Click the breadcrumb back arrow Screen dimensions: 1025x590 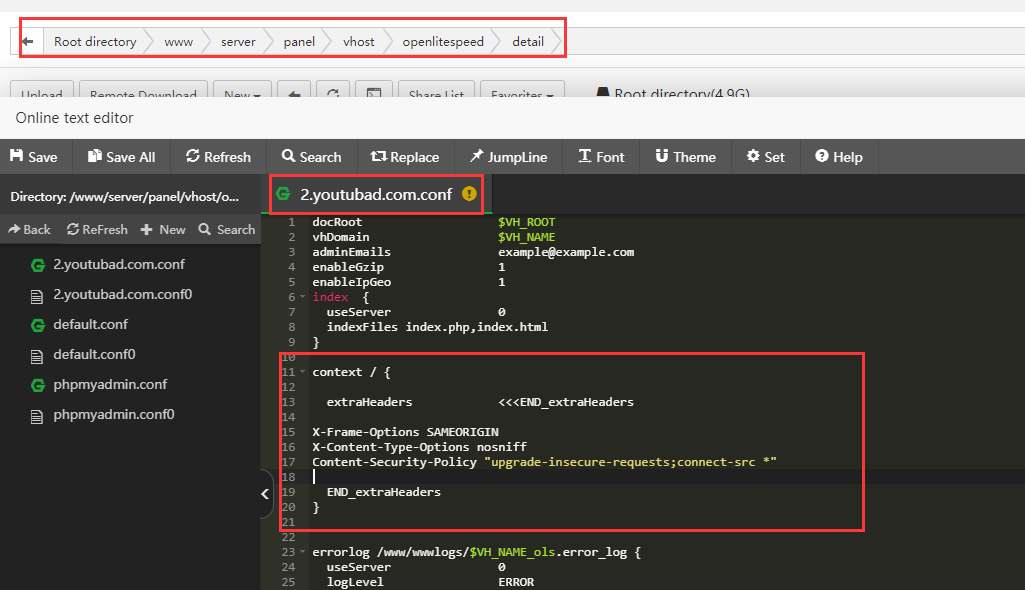(27, 42)
